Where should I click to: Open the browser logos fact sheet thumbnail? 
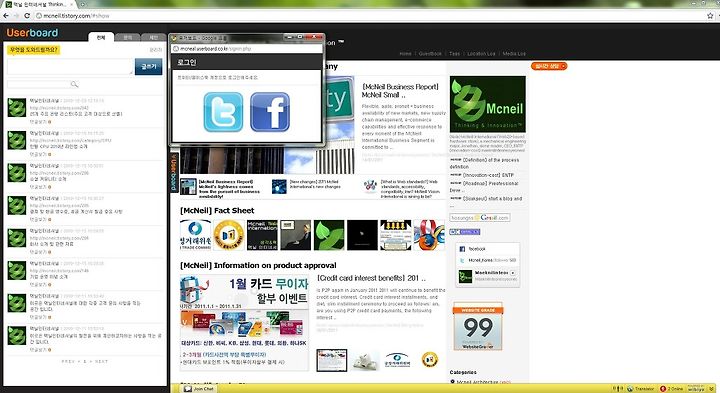(x=429, y=235)
